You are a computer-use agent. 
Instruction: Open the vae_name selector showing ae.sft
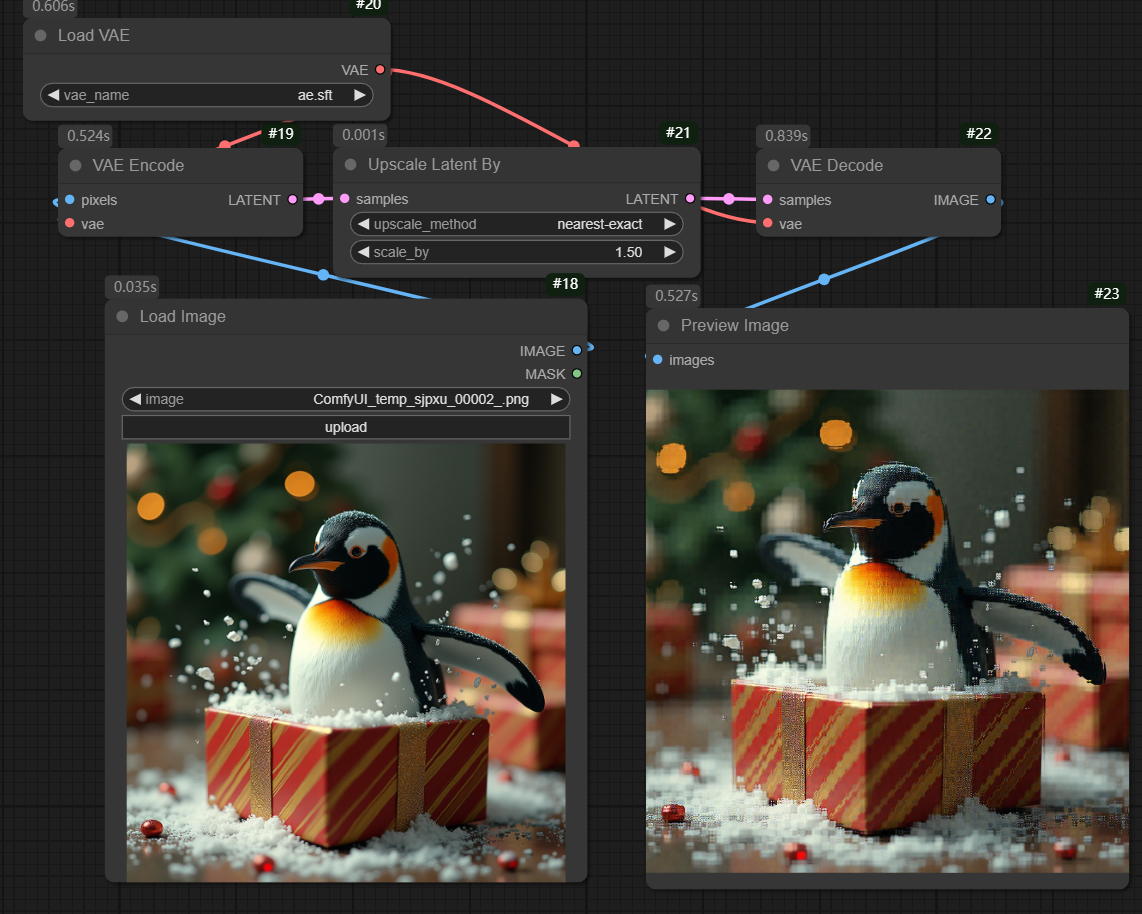point(206,95)
